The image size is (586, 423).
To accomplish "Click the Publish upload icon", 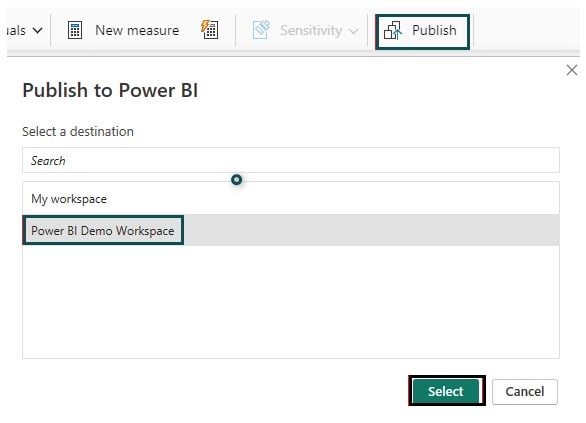I will point(393,31).
